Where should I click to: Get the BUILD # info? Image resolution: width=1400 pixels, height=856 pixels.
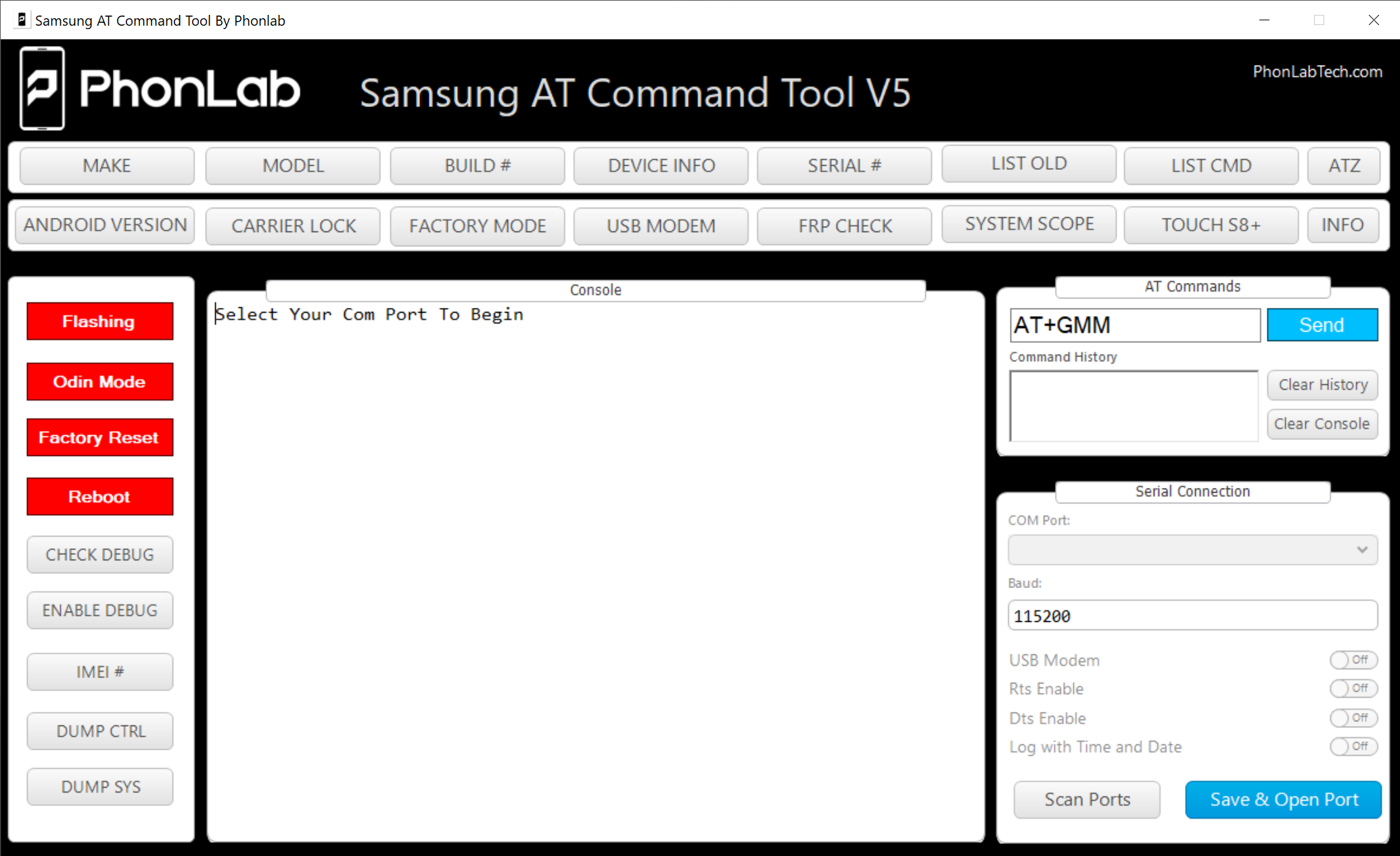coord(477,166)
